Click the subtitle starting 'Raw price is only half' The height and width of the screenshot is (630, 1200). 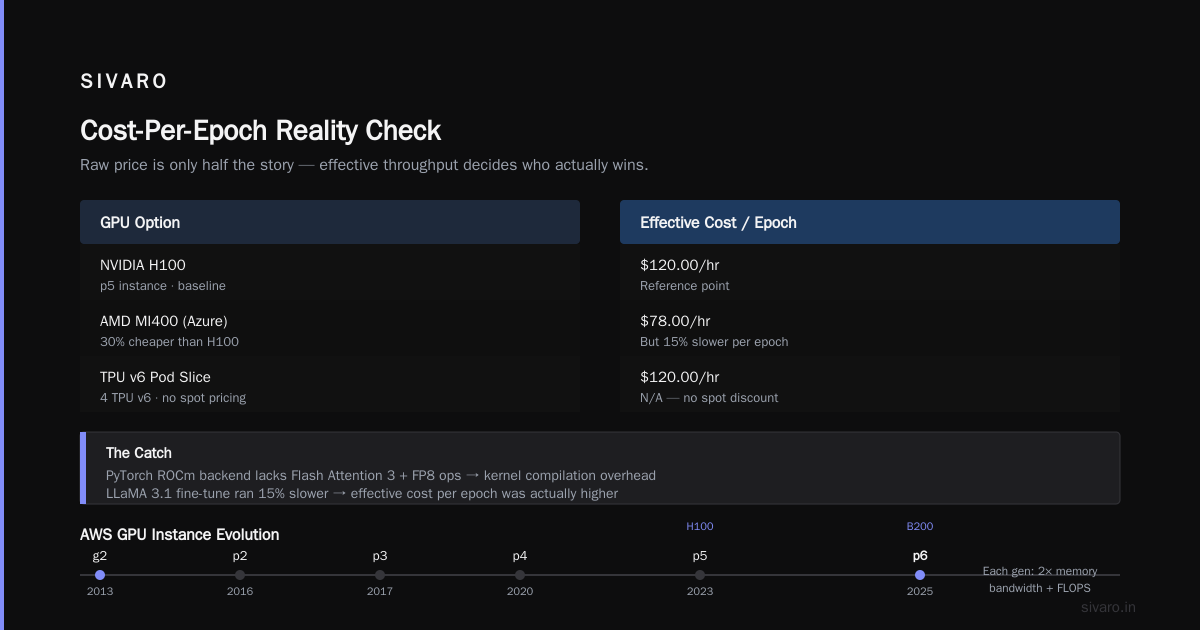click(x=364, y=165)
